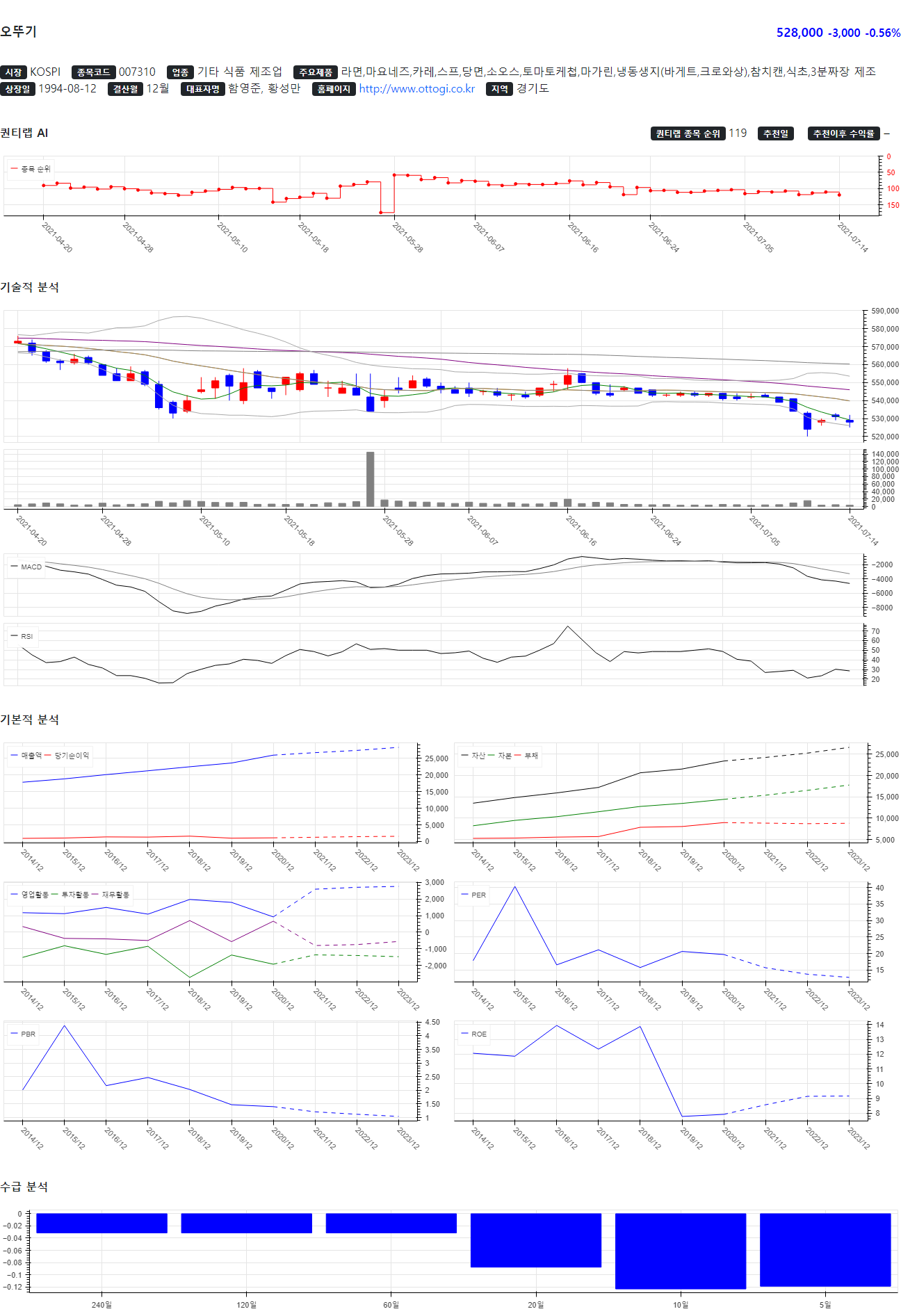Click the 기본적 분석 section heading
This screenshot has height=1316, width=901.
coord(29,720)
